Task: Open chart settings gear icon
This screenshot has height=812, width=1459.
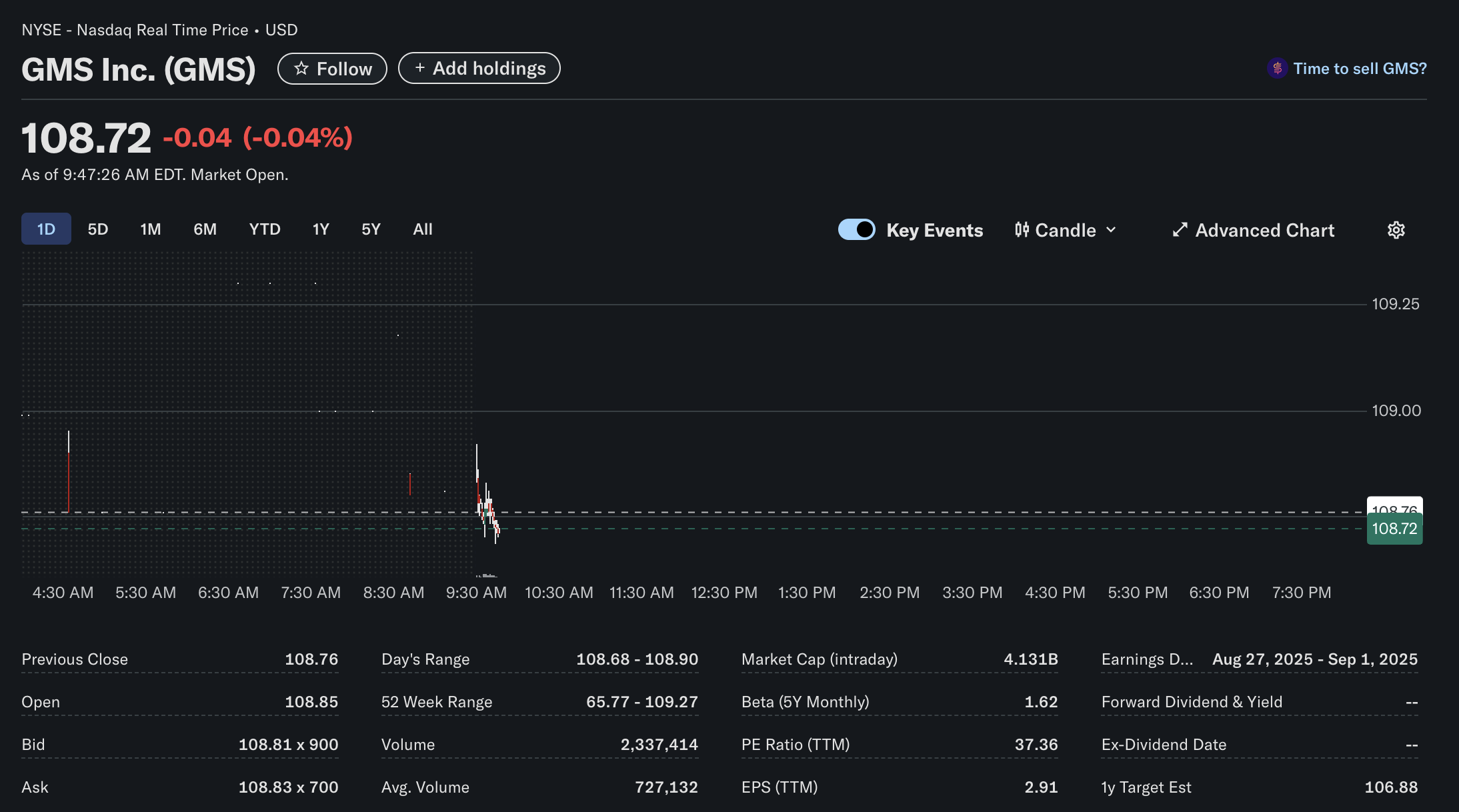Action: pos(1396,230)
